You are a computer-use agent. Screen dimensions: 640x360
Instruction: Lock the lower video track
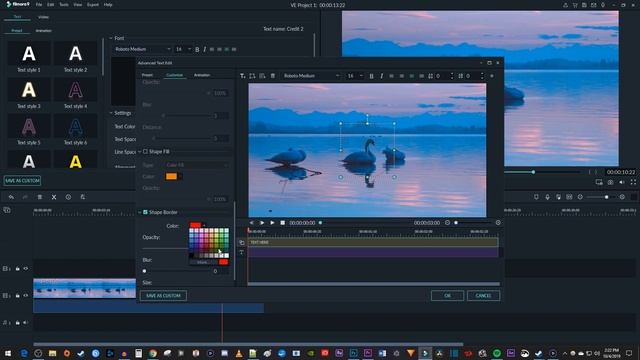[x=18, y=295]
